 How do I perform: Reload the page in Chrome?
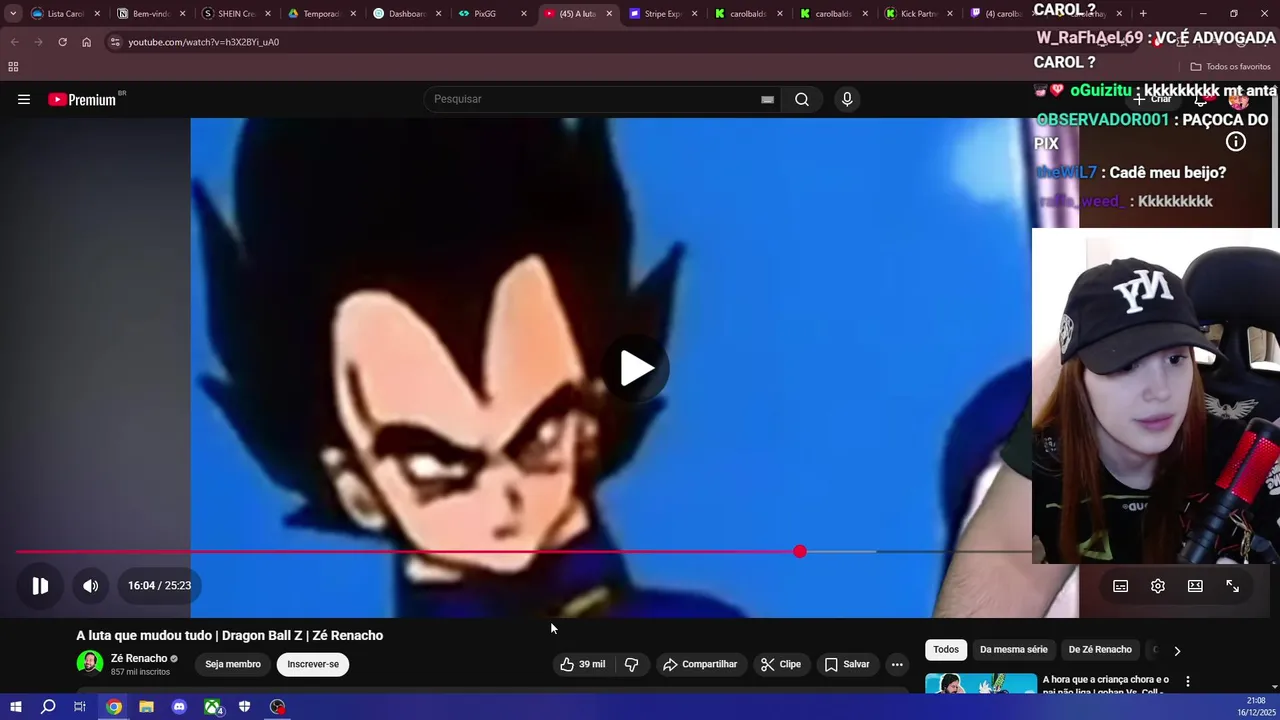tap(62, 42)
